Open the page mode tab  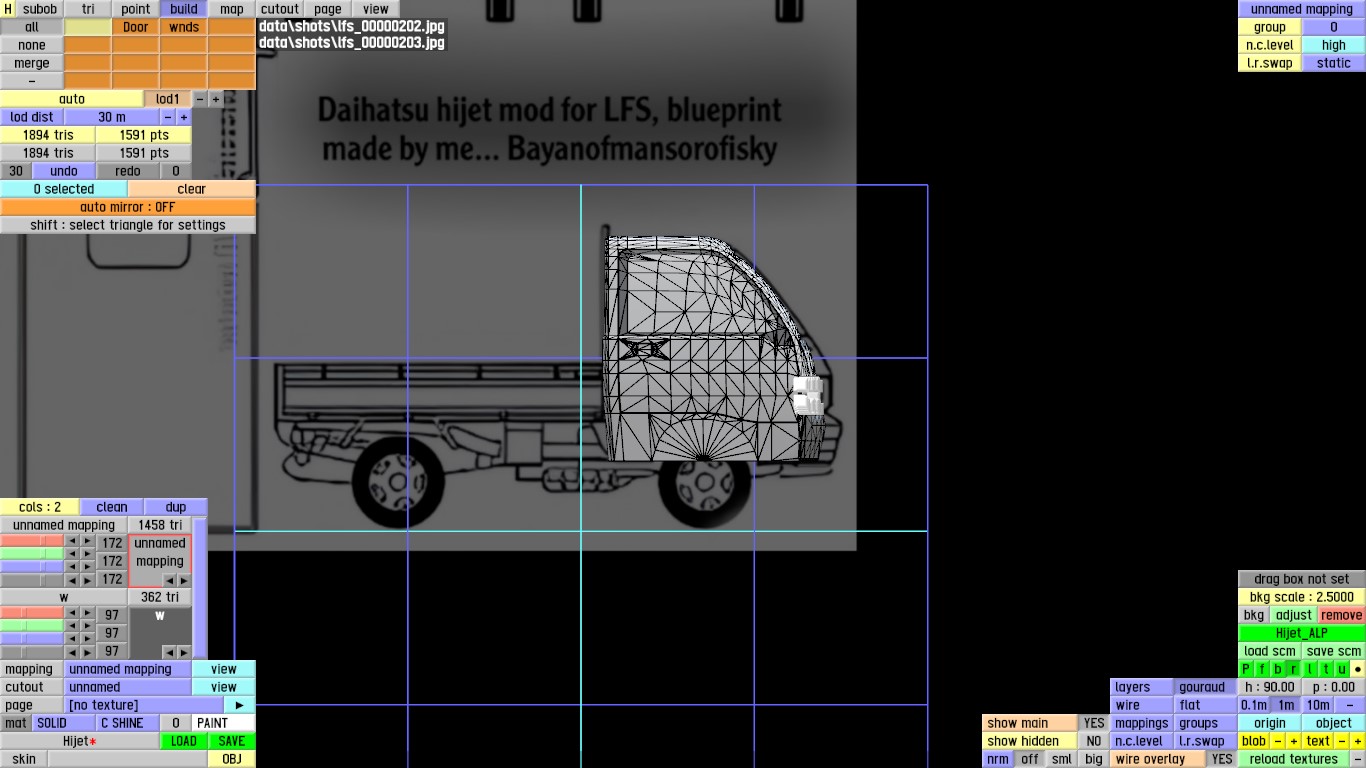coord(328,9)
